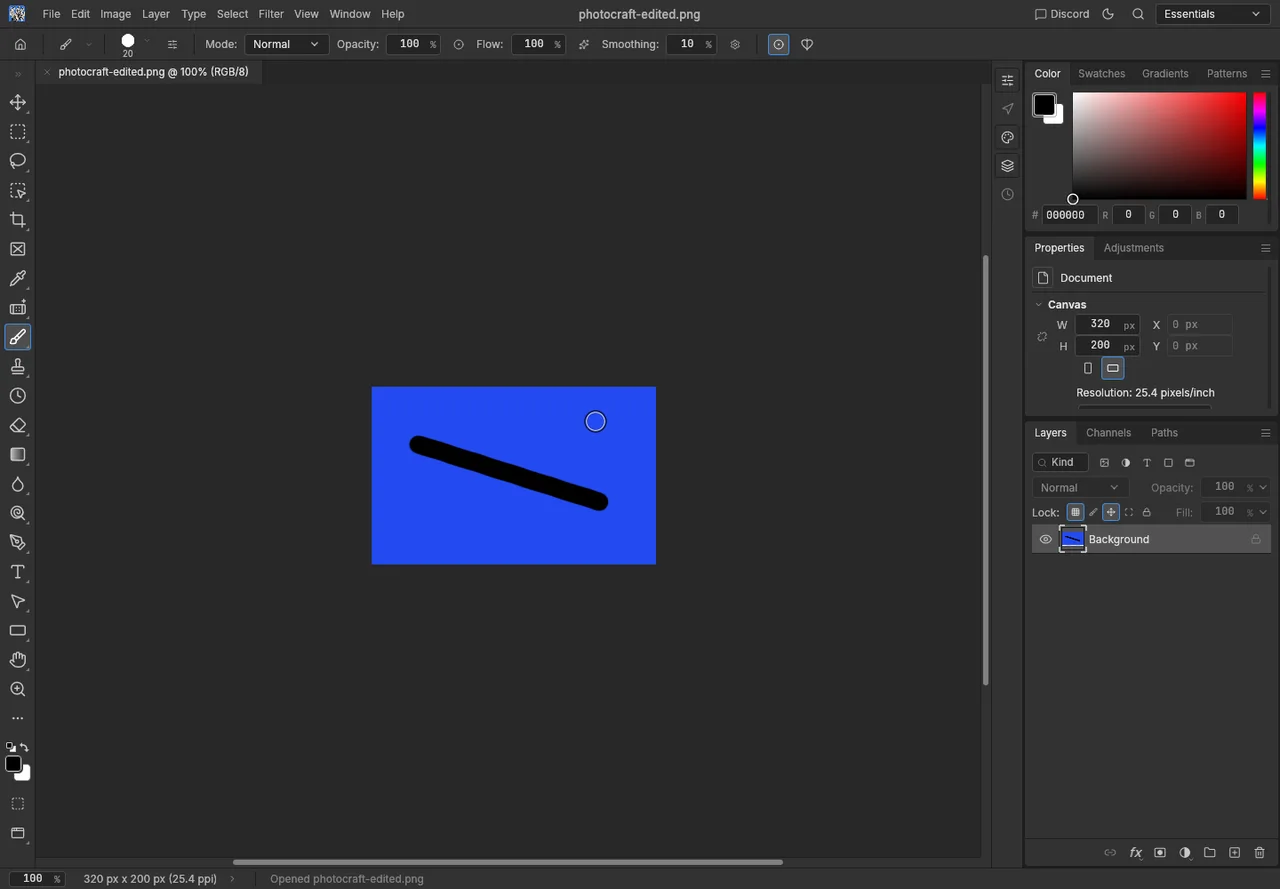The image size is (1280, 889).
Task: Add a layer effect with fx icon
Action: pos(1135,853)
